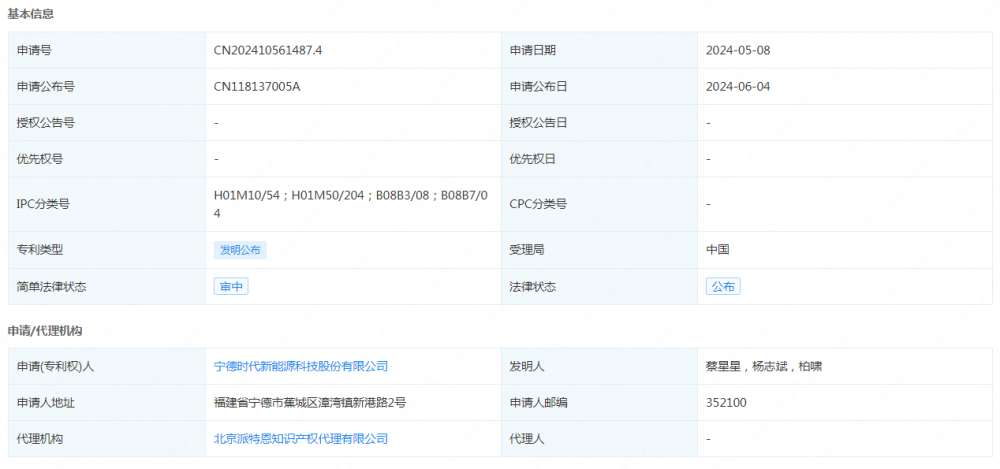
Task: Click the 代理机构 label cell
Action: 107,439
